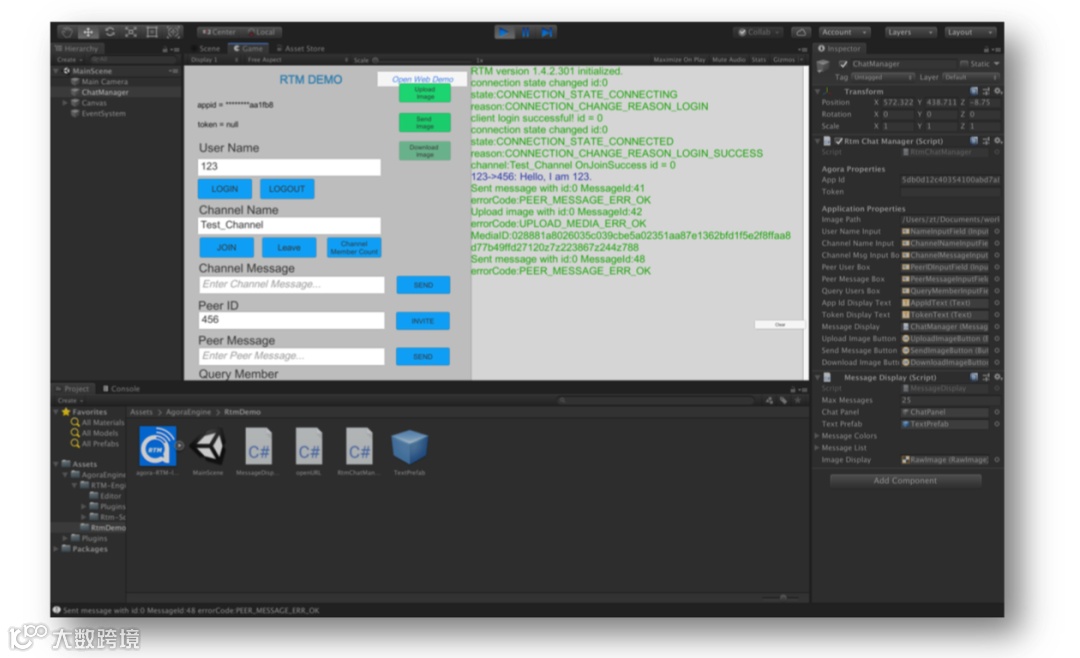Switch to the Console tab
This screenshot has height=658, width=1080.
(x=121, y=389)
